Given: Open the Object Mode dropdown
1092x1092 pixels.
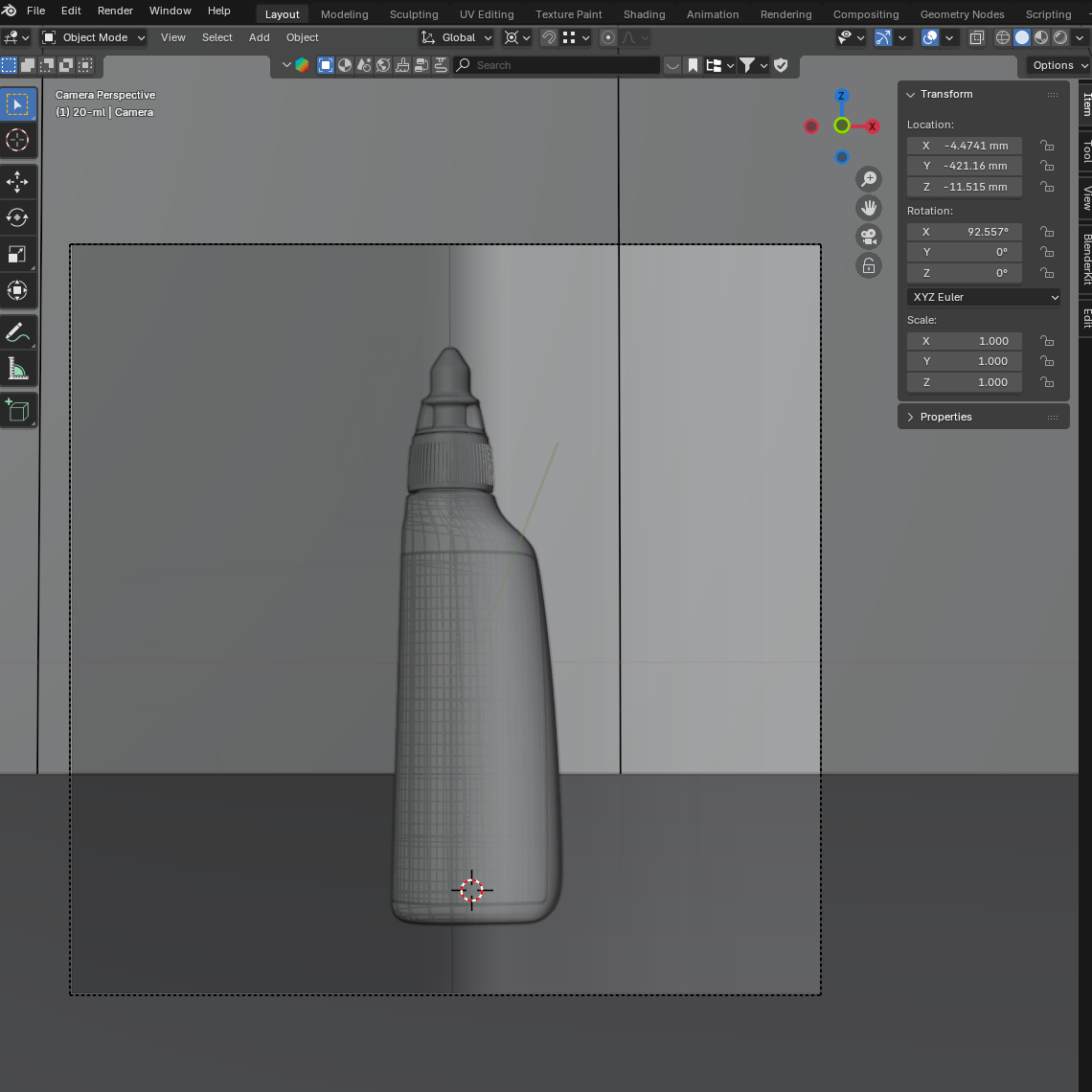Looking at the screenshot, I should [92, 37].
